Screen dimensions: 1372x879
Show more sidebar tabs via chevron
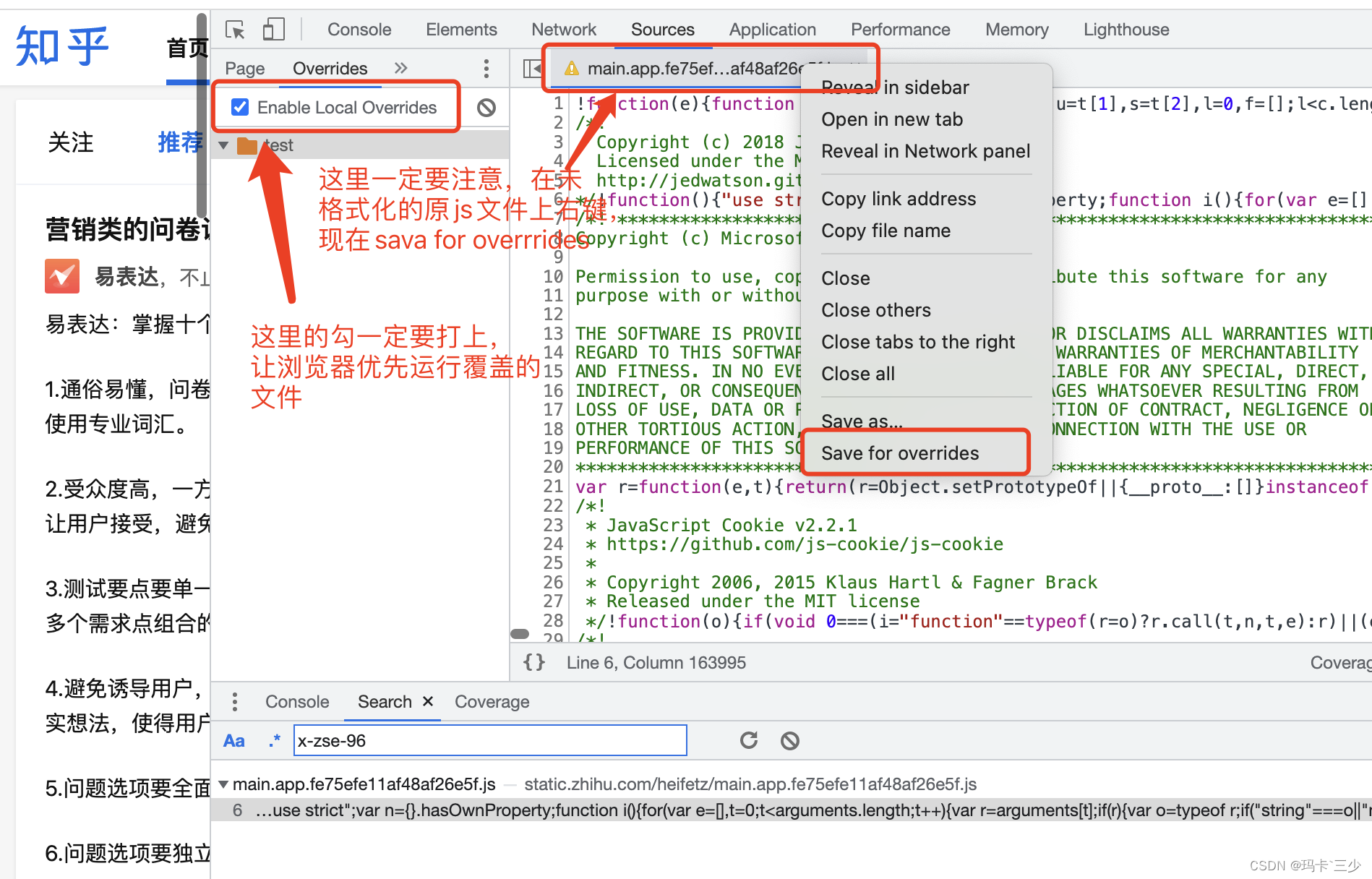tap(401, 68)
